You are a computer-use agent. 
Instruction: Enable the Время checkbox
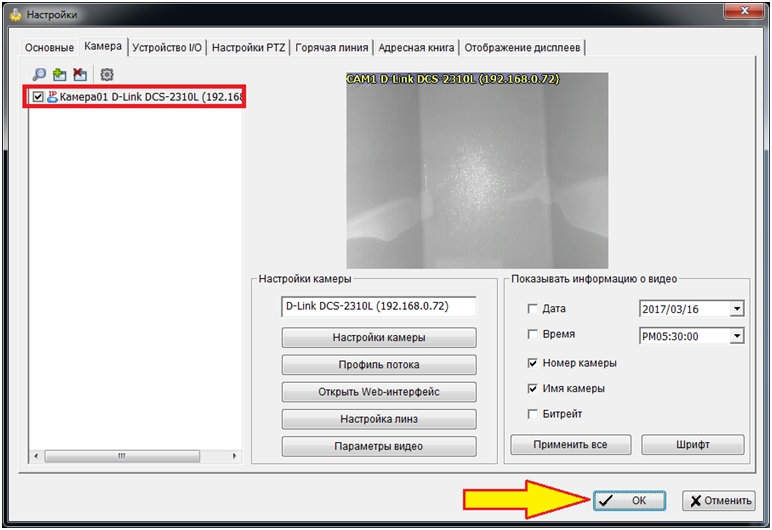532,335
